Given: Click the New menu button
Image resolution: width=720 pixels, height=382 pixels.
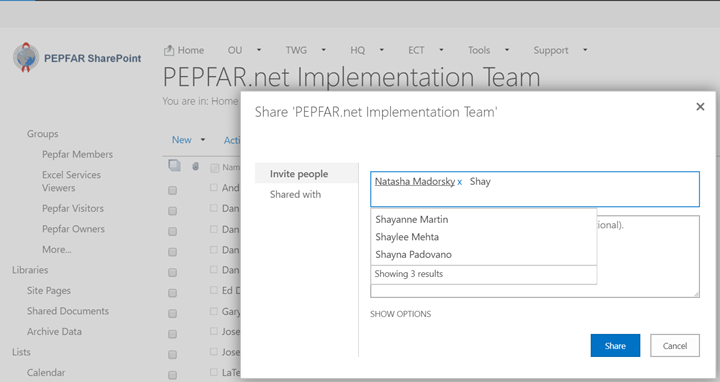Looking at the screenshot, I should point(181,140).
